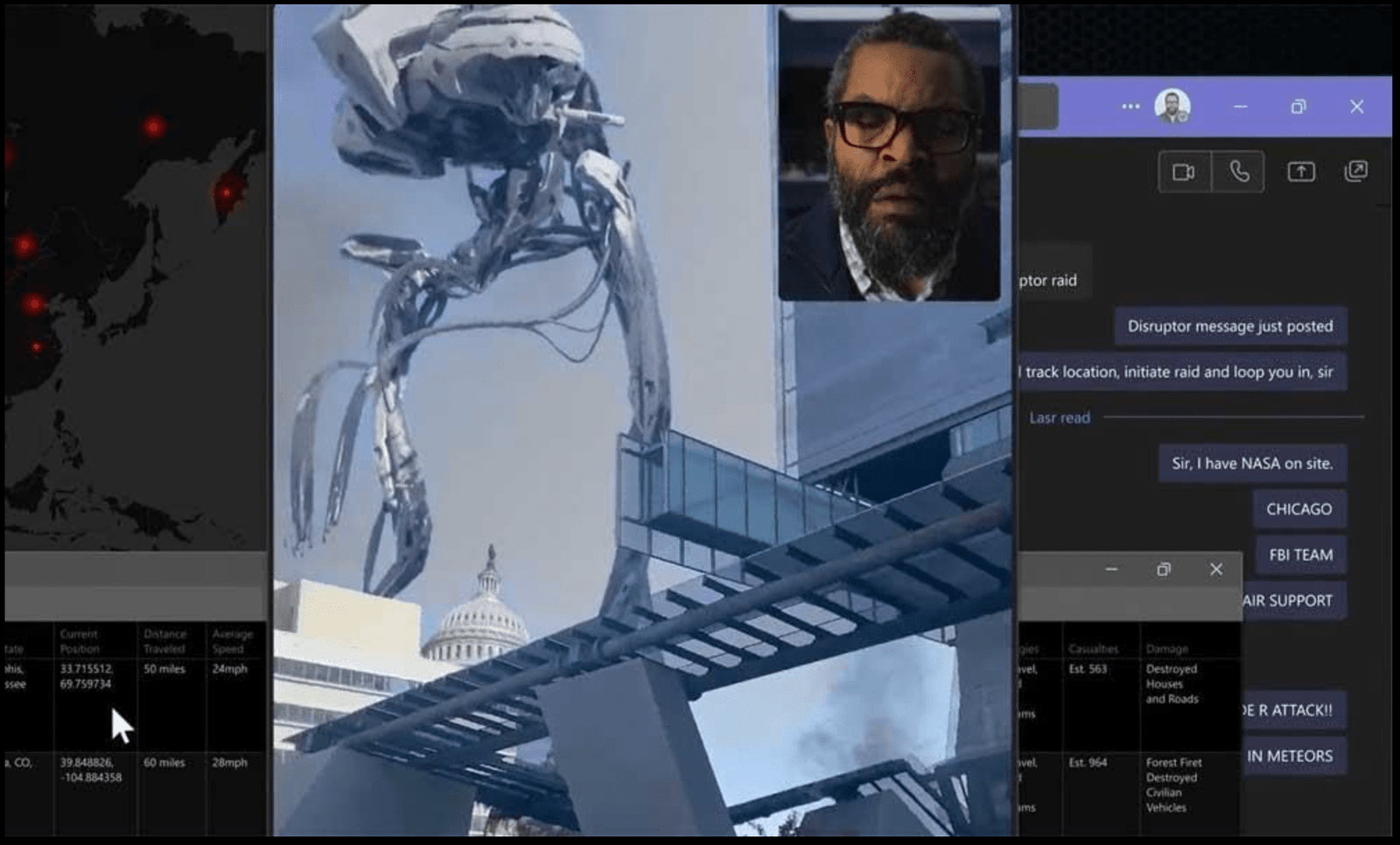Start a video call in Teams chat

(x=1185, y=172)
